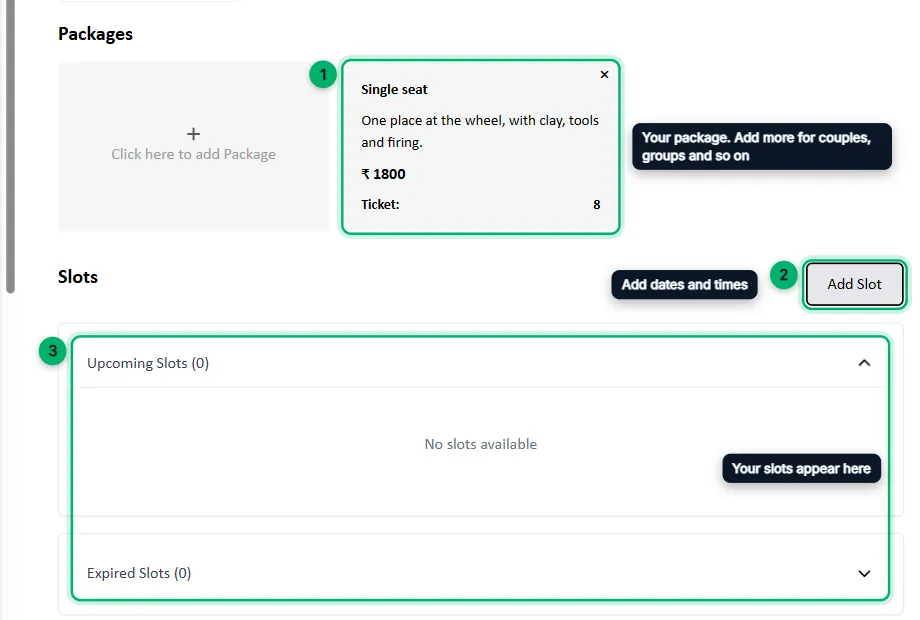
Task: Click the package description about the wheel
Action: click(x=480, y=131)
